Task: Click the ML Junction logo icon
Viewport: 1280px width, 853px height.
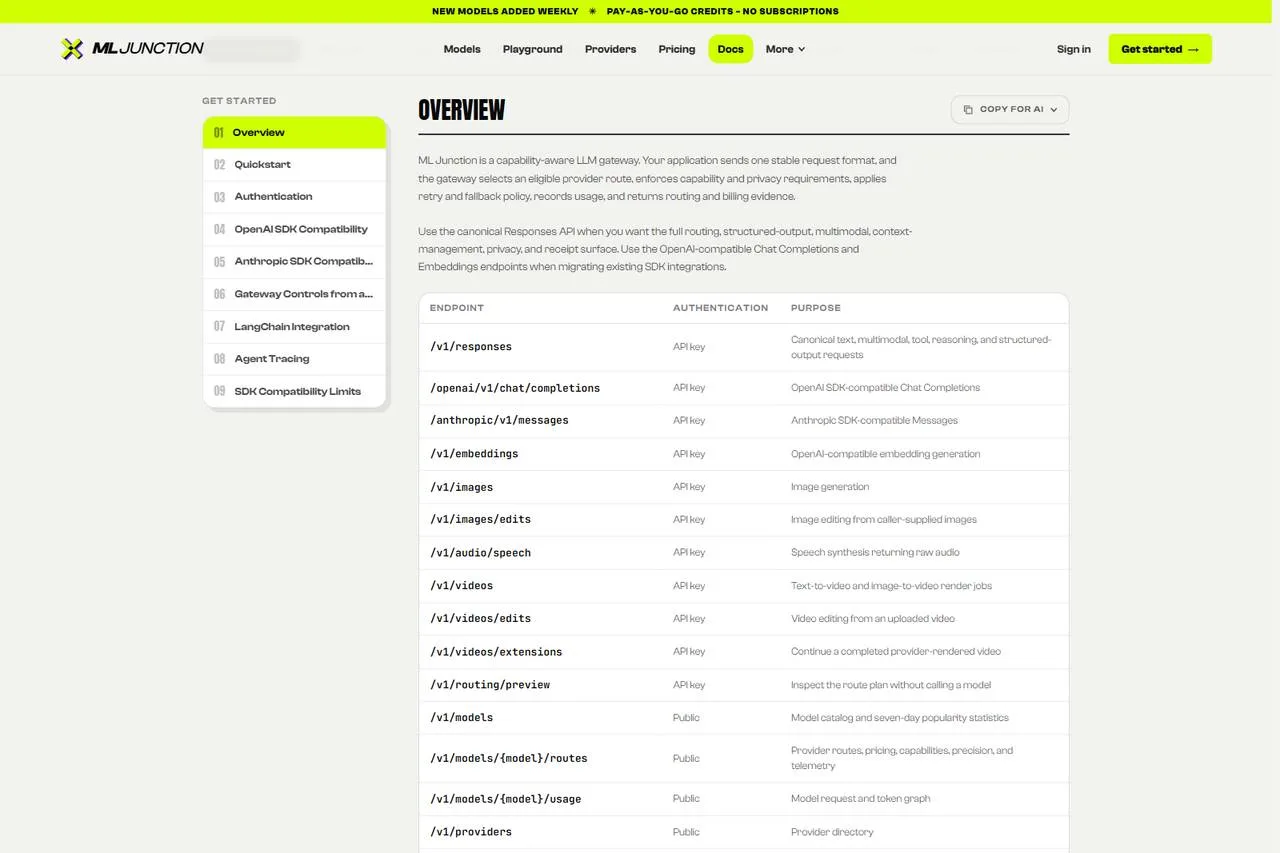Action: (72, 49)
